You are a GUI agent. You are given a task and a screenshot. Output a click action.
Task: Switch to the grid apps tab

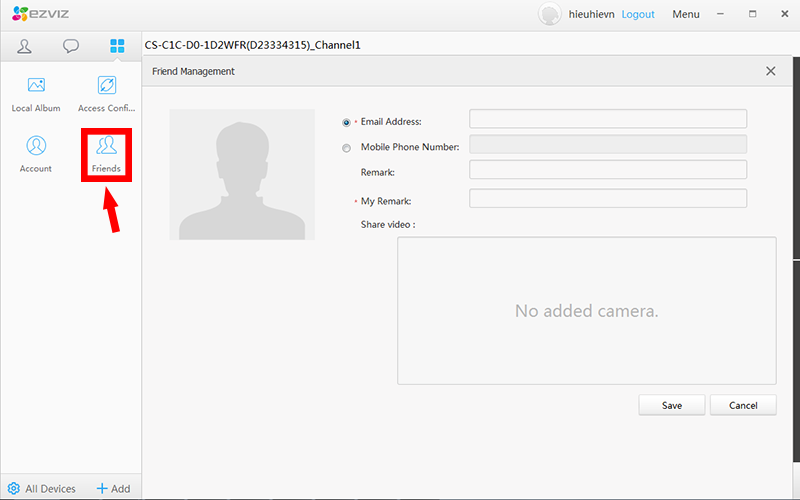click(x=117, y=46)
